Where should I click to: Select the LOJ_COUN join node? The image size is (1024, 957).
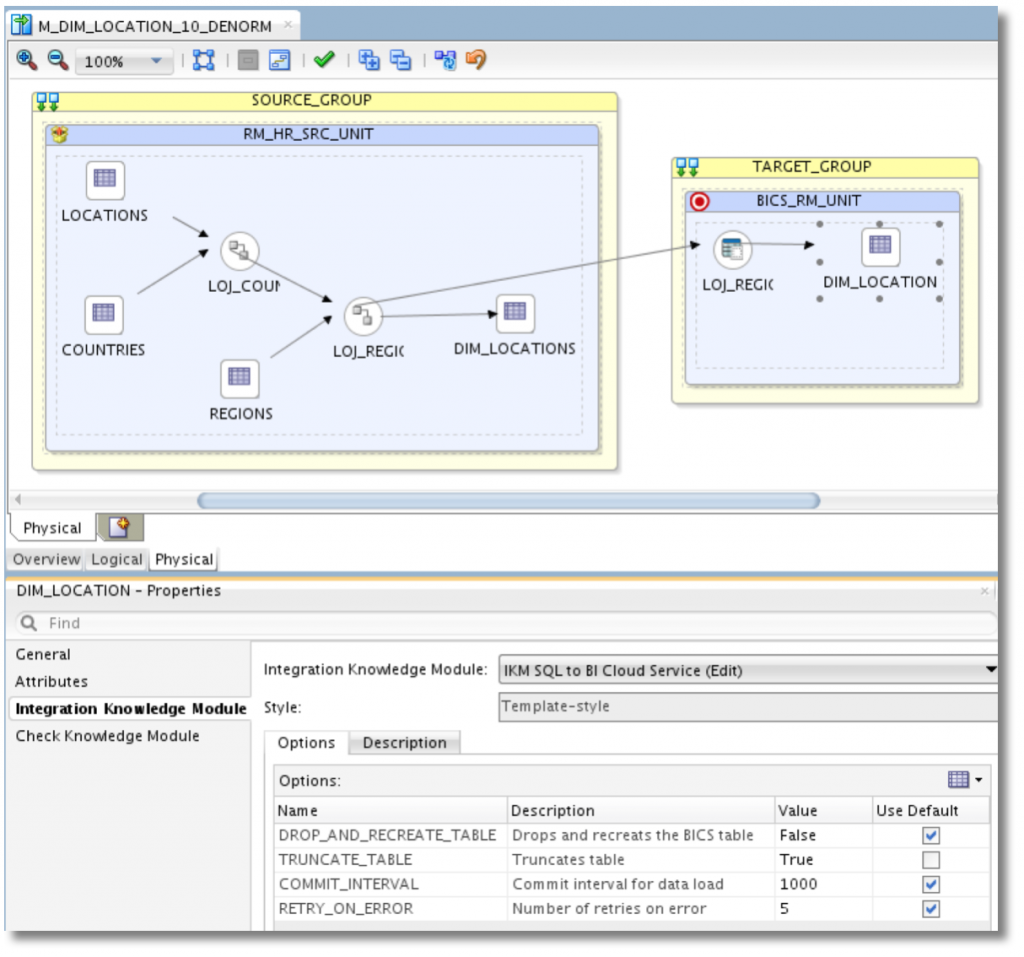point(240,251)
